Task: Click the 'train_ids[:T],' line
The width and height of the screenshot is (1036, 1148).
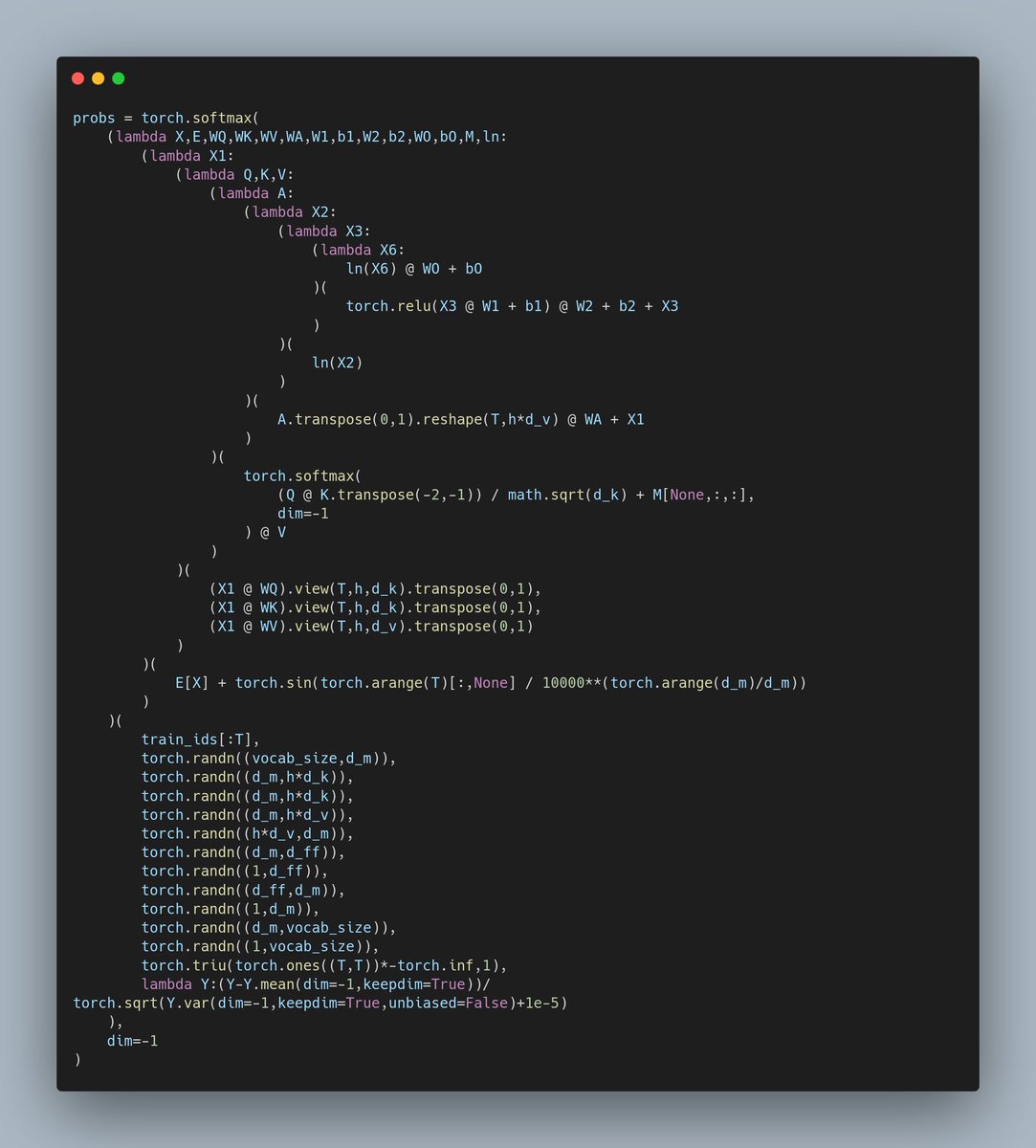Action: point(201,740)
